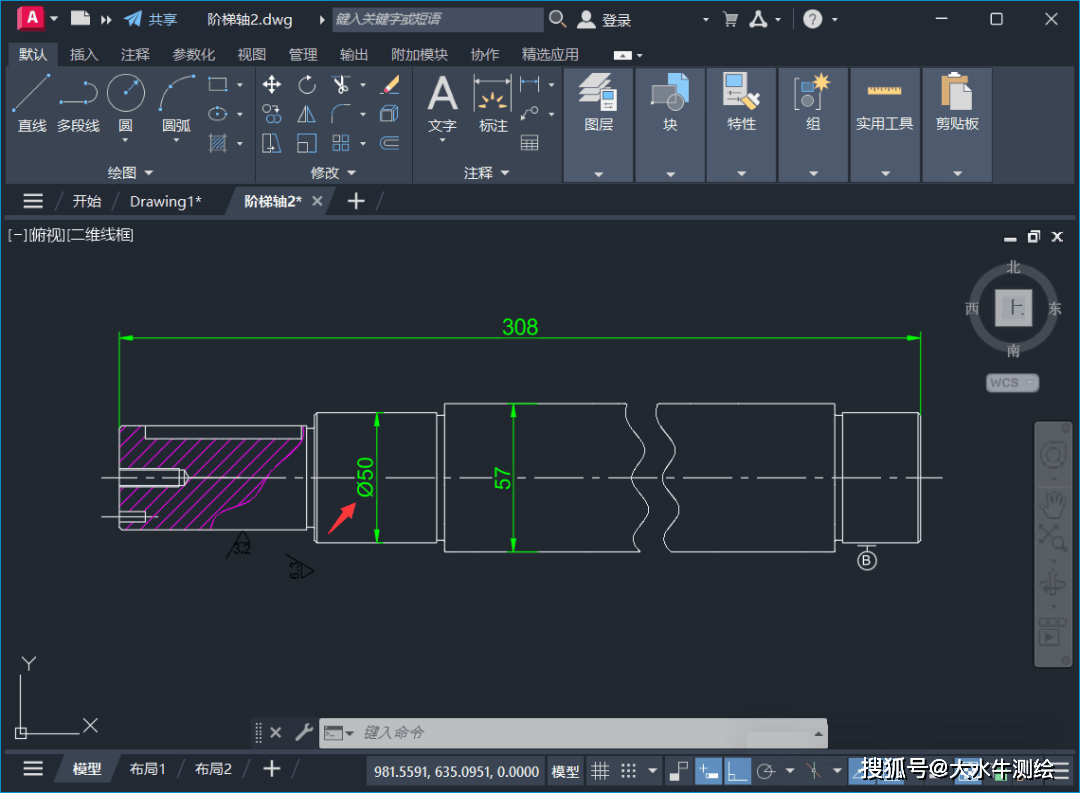Open the Text (文字) tool

pos(442,102)
